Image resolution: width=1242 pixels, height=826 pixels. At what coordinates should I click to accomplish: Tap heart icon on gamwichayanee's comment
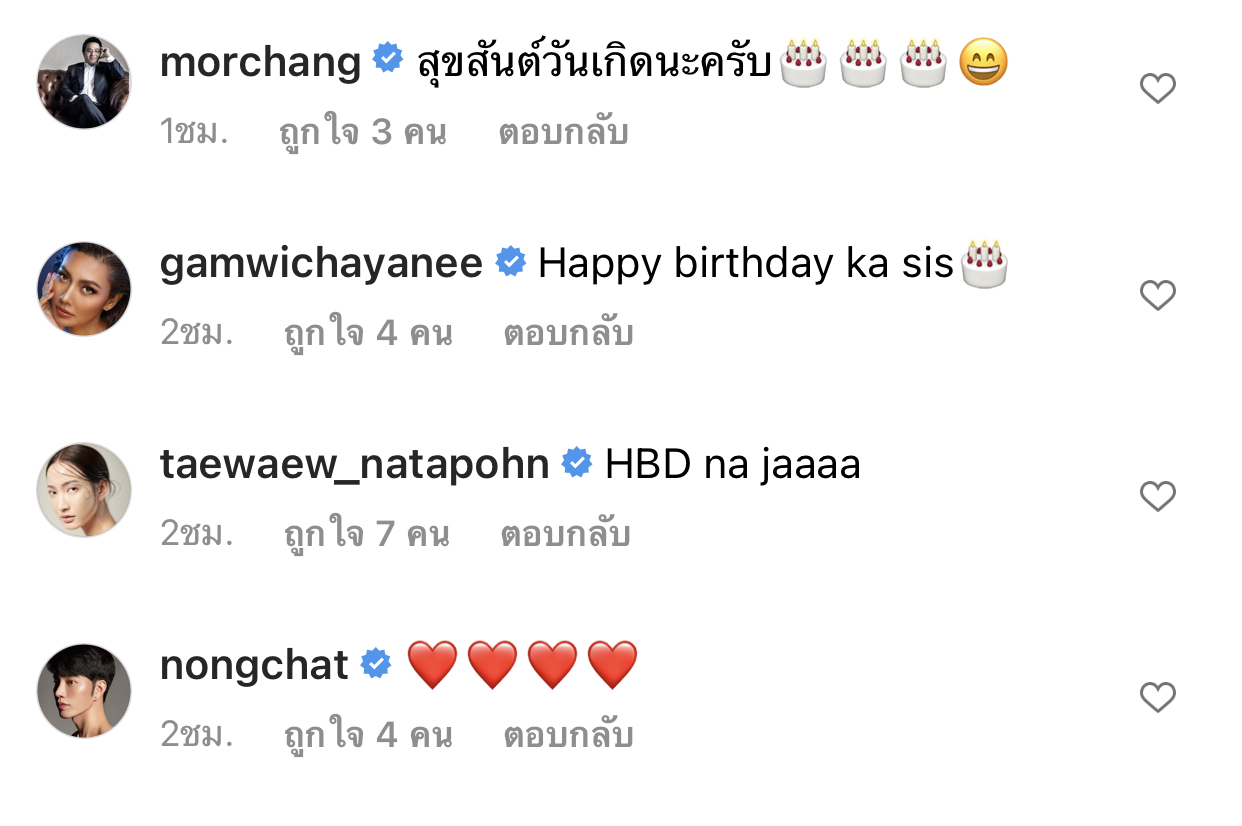tap(1158, 295)
